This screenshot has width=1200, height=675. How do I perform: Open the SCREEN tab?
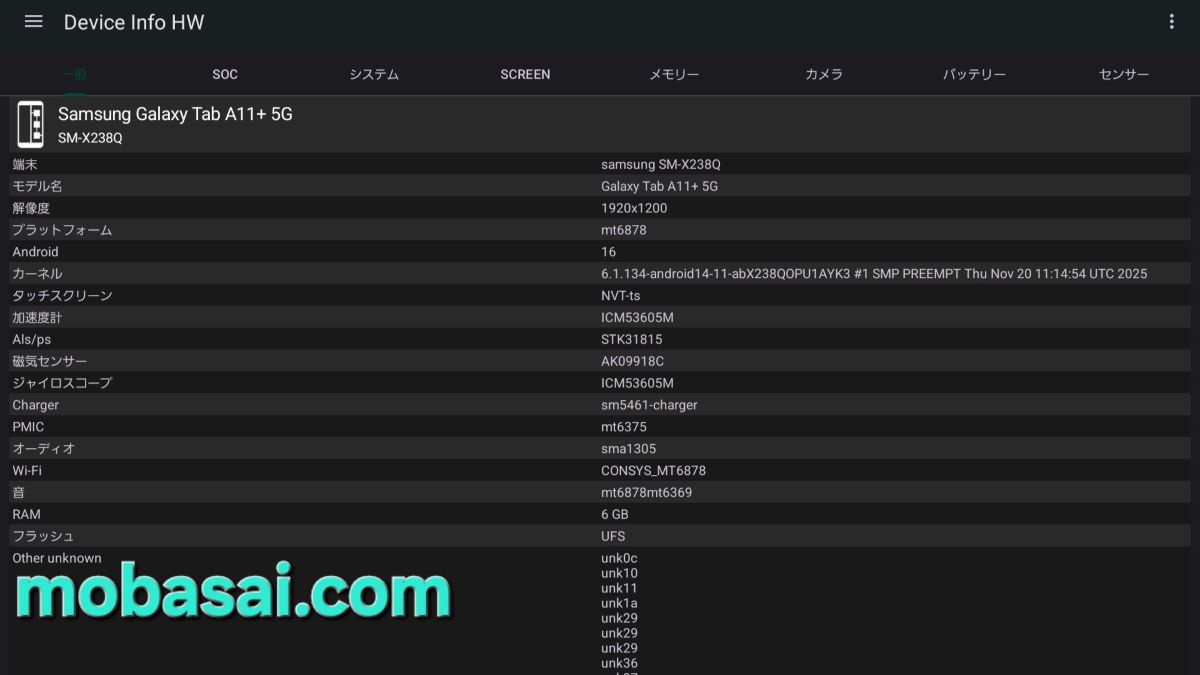click(525, 74)
